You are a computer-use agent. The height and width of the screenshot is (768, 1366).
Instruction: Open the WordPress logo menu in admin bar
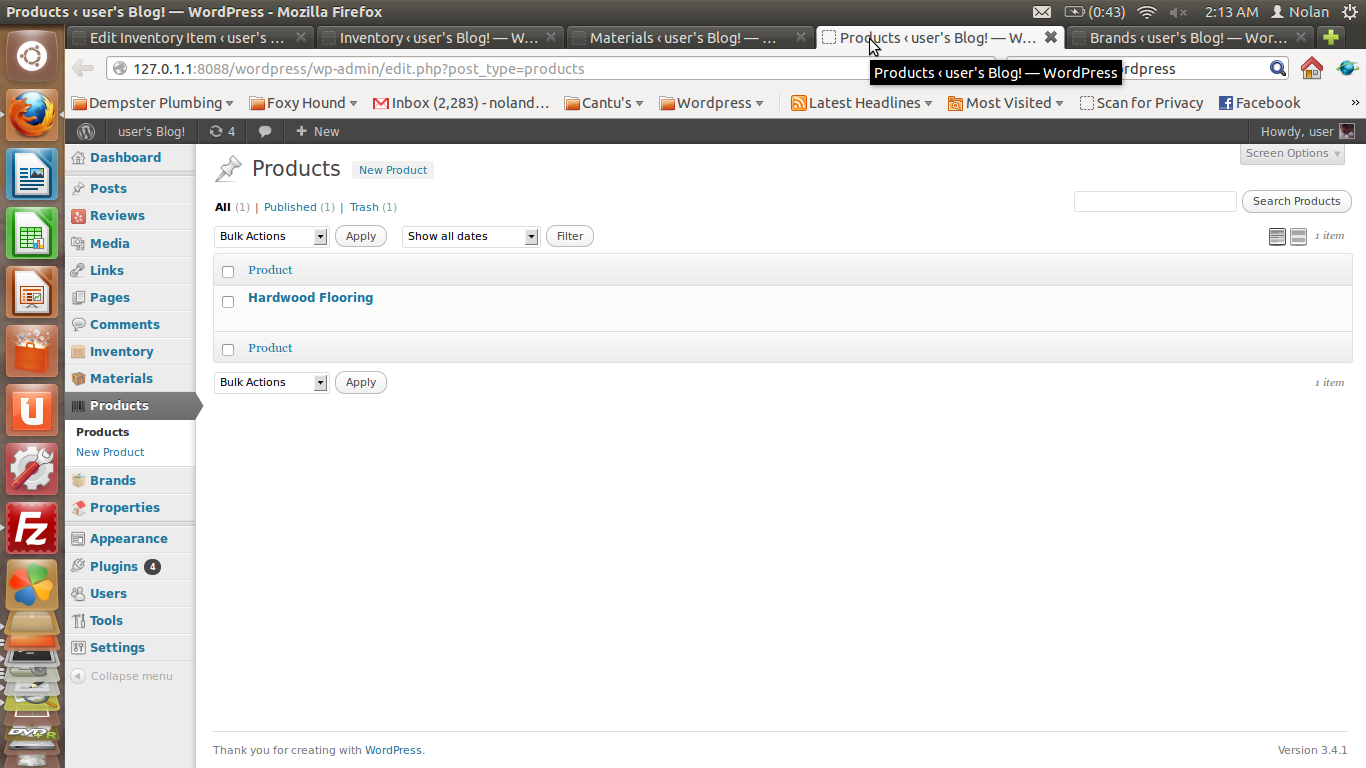point(86,131)
